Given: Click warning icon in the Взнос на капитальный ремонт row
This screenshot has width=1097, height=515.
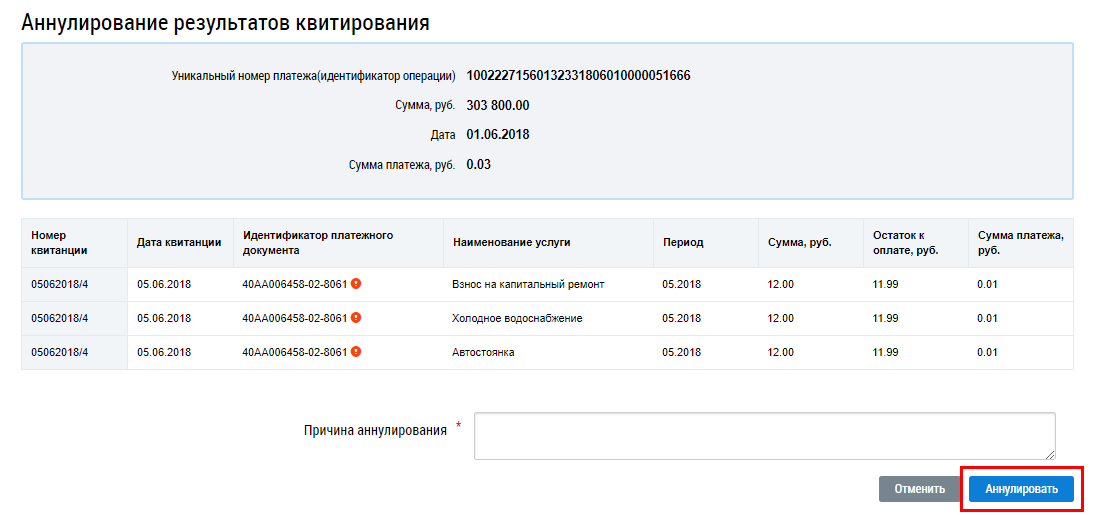Looking at the screenshot, I should click(356, 284).
